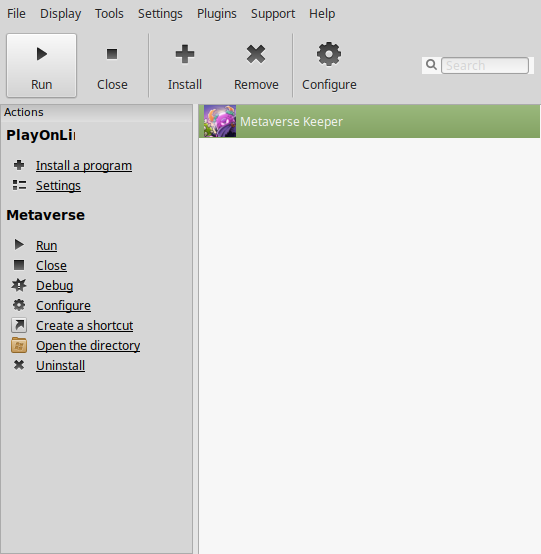Click the PlayOnLinux sidebar heading

click(x=41, y=135)
